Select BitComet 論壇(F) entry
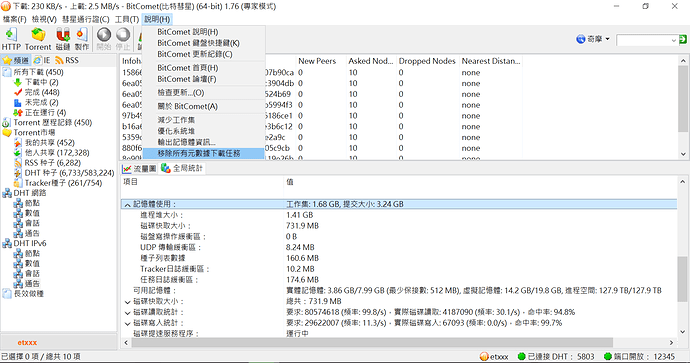Image resolution: width=690 pixels, height=363 pixels. pos(204,79)
